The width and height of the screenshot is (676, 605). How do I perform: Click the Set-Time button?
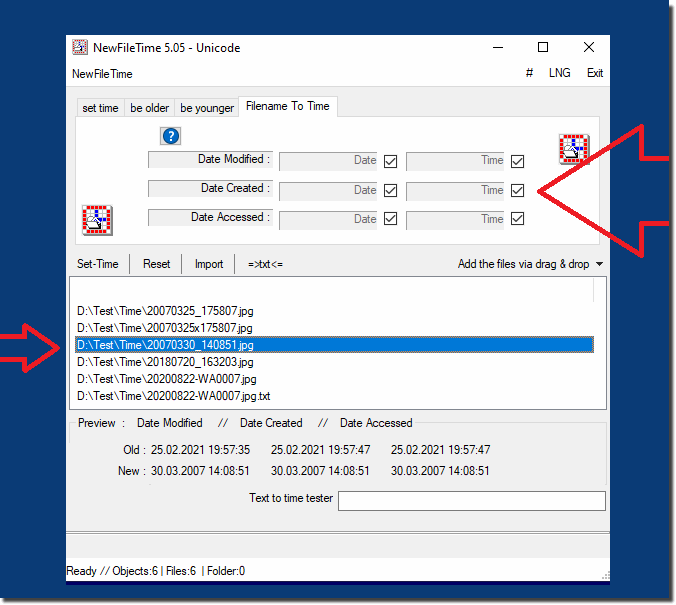pos(98,264)
